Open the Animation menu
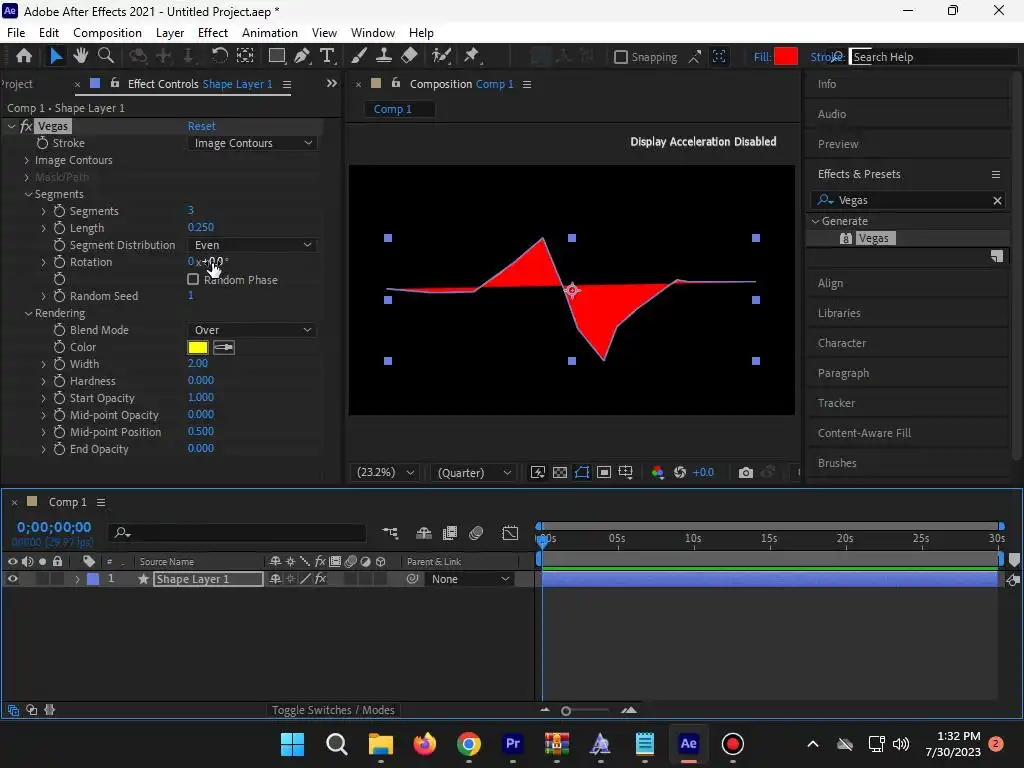This screenshot has width=1024, height=768. (x=270, y=33)
